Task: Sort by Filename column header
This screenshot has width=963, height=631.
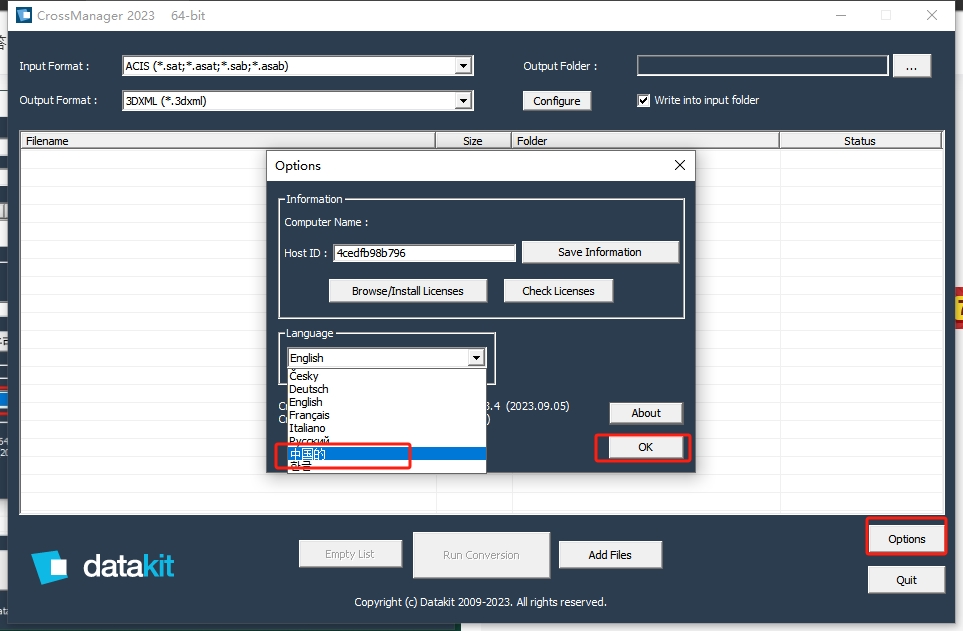Action: (x=228, y=141)
